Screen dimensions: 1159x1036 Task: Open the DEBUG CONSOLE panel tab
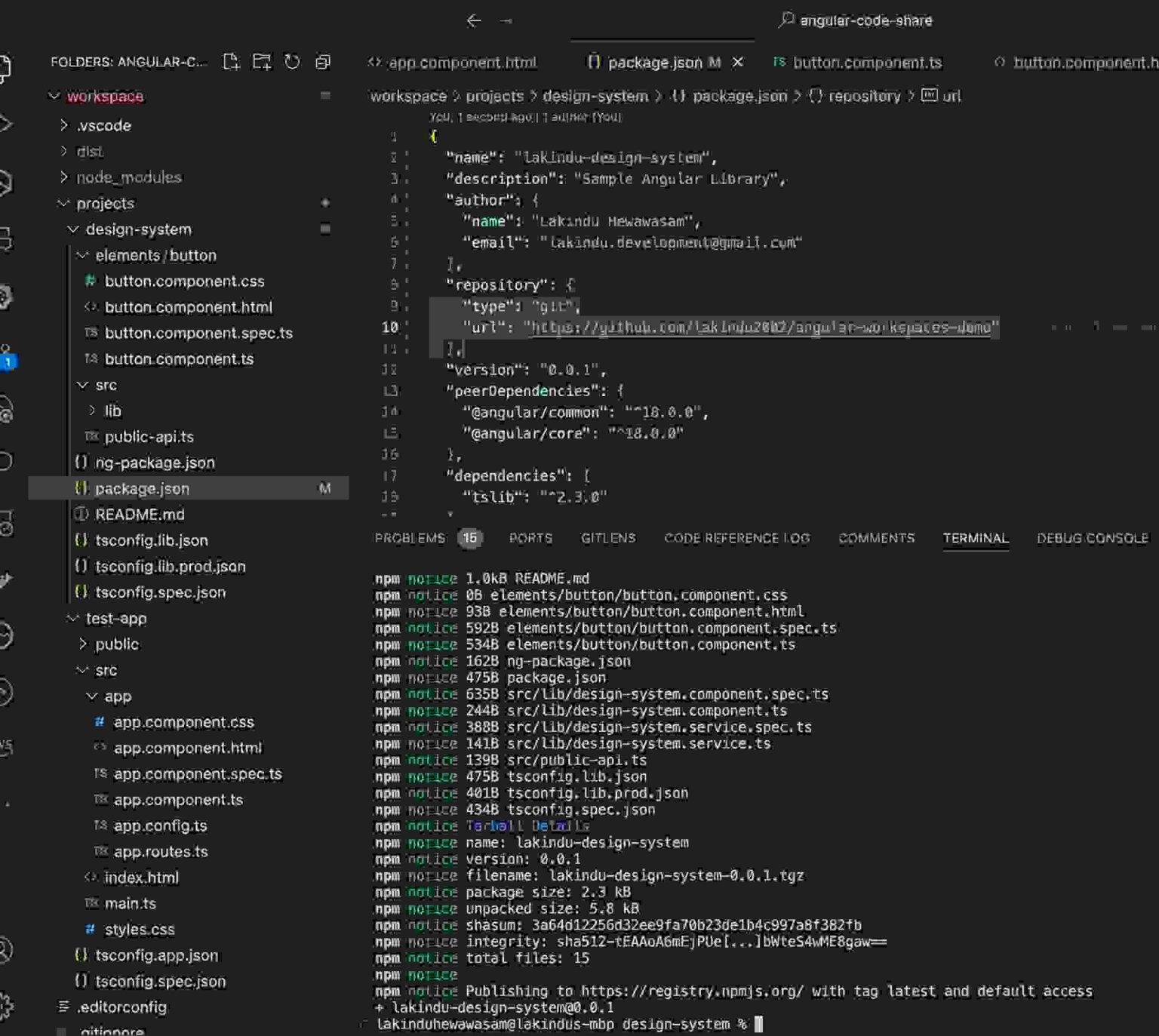coord(1092,538)
